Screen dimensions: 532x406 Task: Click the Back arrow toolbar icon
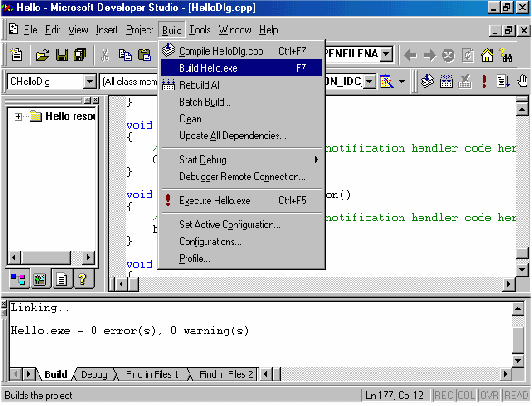click(x=410, y=55)
